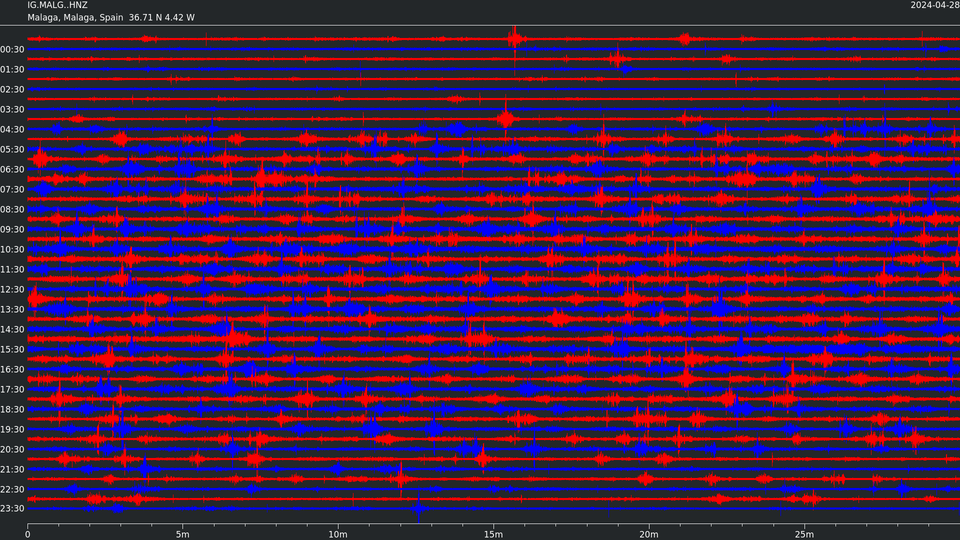Select the 00:30 time row label
The image size is (960, 540).
12,50
